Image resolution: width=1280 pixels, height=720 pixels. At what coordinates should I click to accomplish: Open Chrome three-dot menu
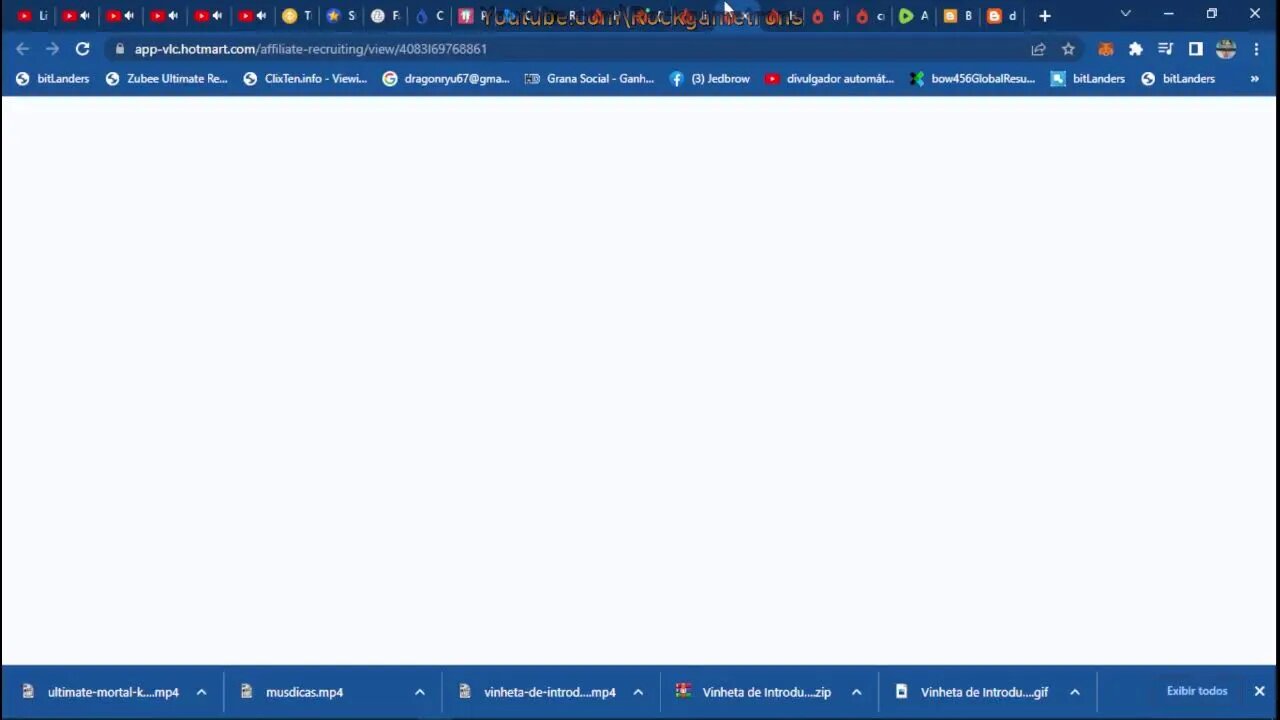[x=1256, y=49]
